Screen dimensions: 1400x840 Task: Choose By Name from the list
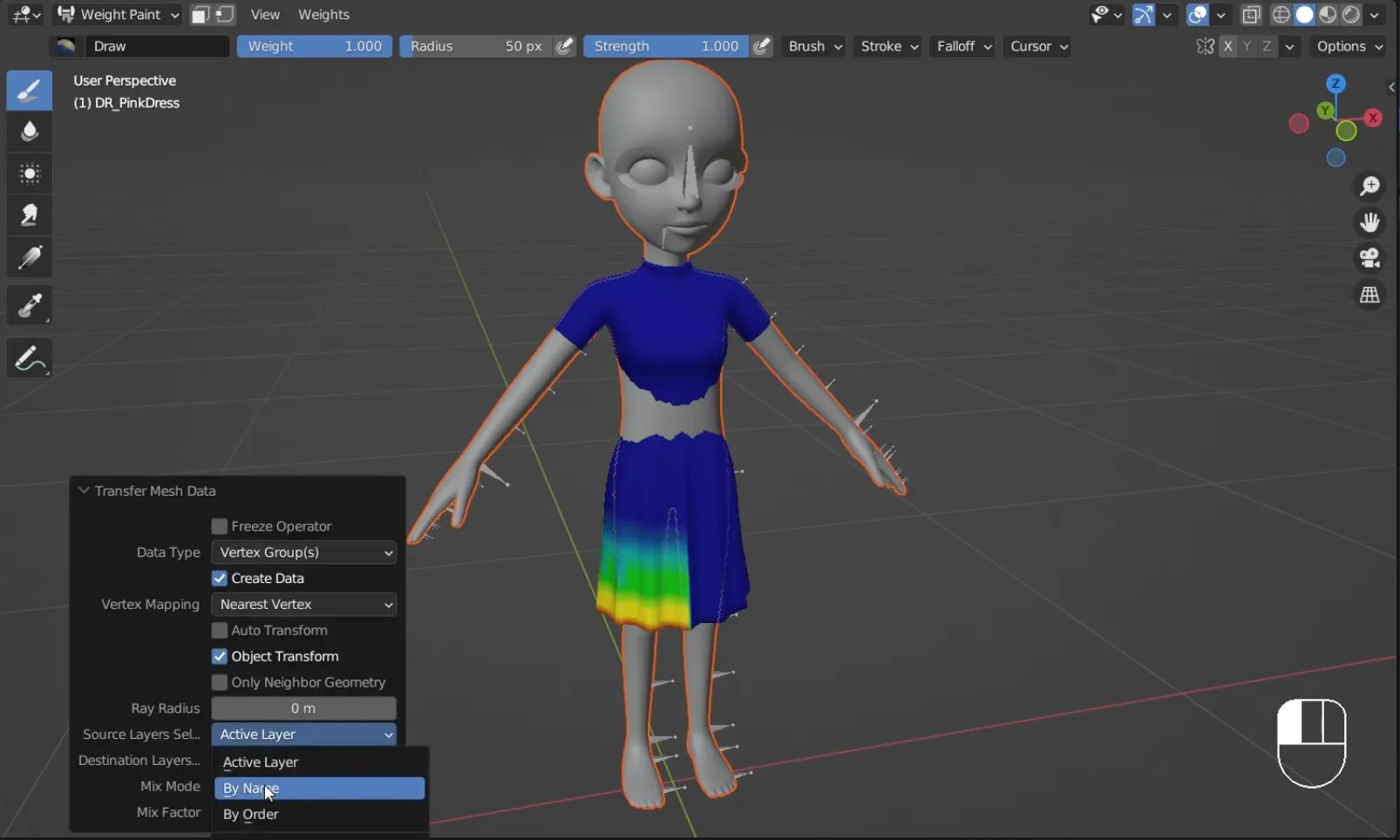click(x=320, y=789)
